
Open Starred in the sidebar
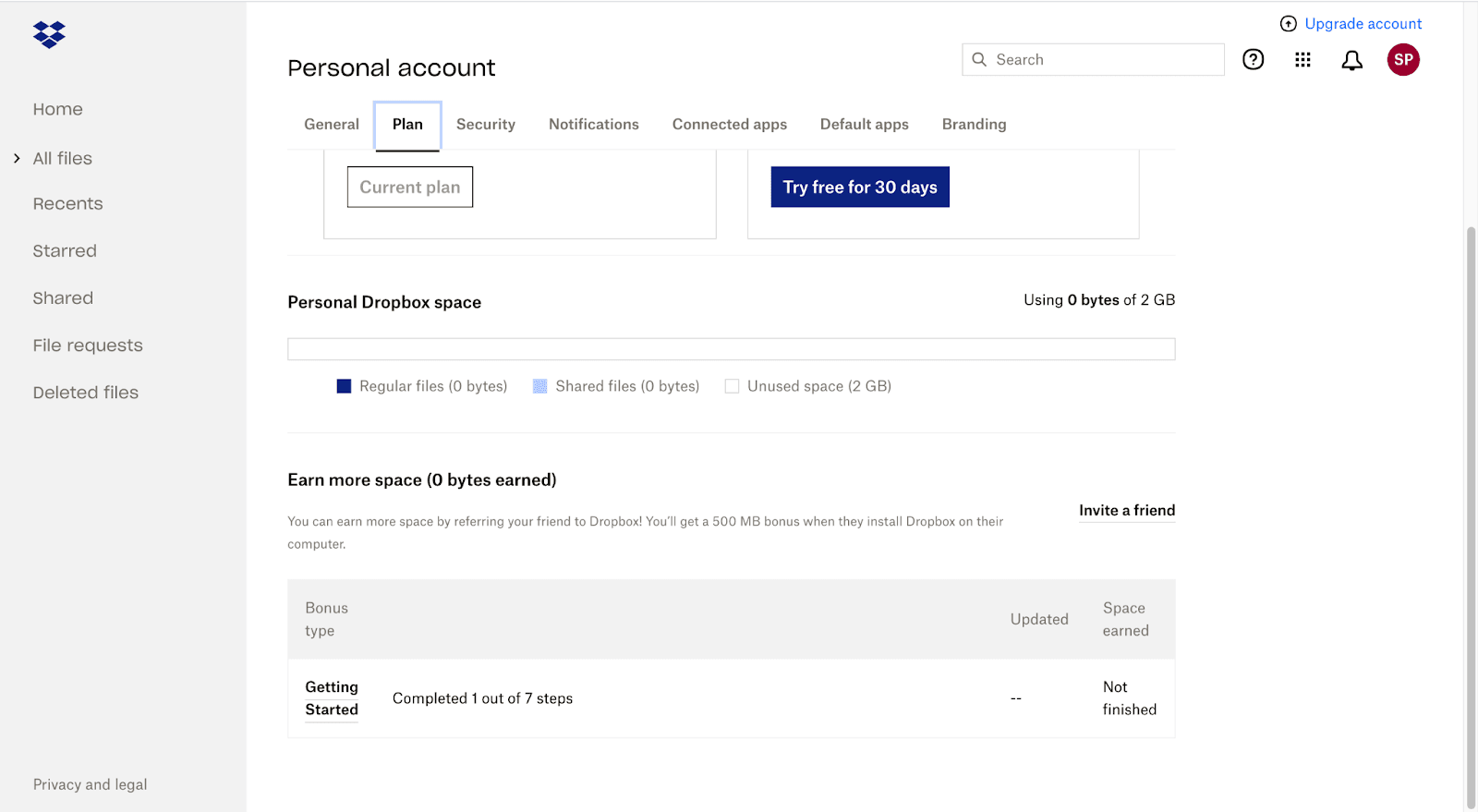point(65,250)
